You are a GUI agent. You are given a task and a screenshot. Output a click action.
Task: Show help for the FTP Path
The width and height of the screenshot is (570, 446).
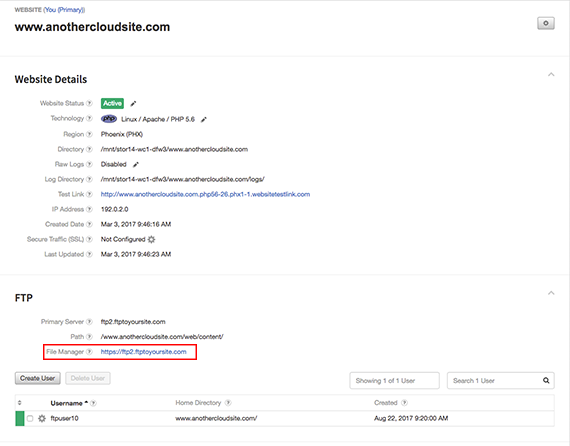[x=89, y=337]
